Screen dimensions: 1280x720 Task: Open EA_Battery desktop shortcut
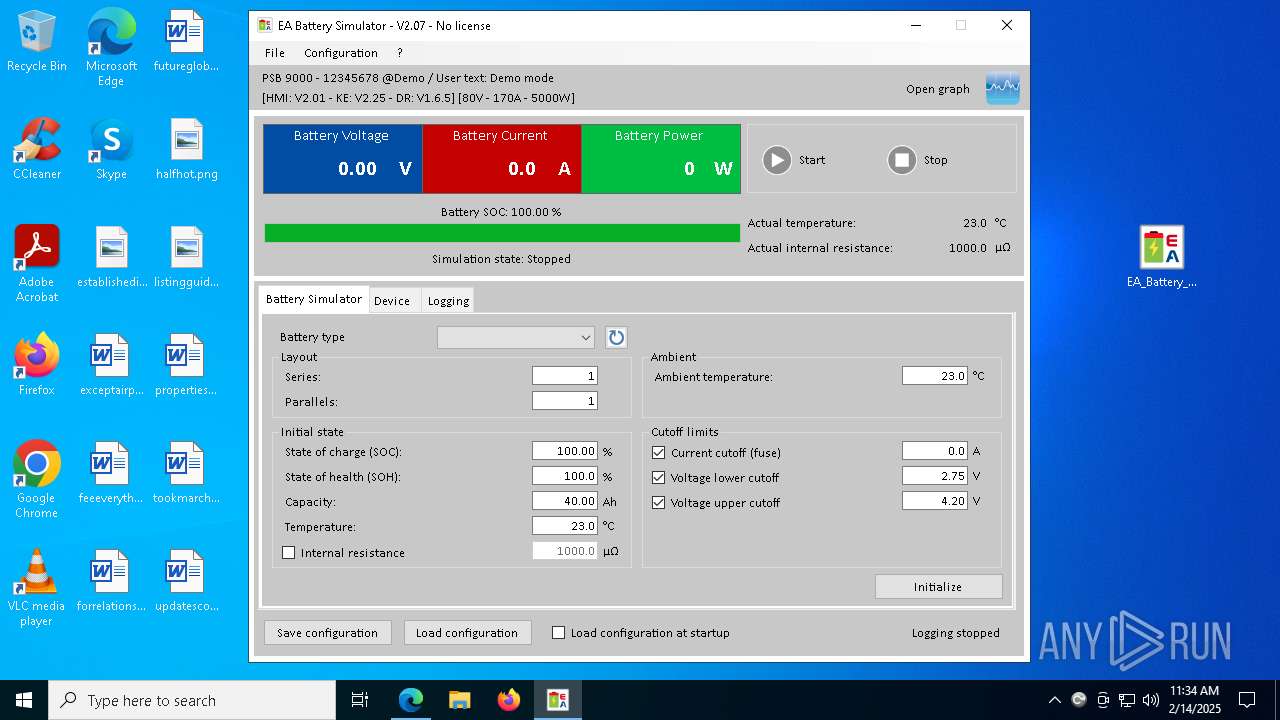click(1161, 257)
